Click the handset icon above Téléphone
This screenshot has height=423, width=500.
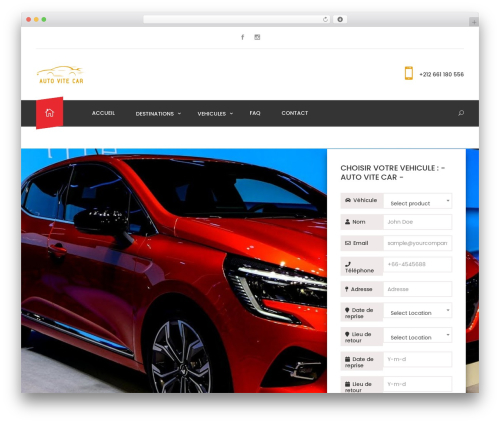click(x=348, y=264)
